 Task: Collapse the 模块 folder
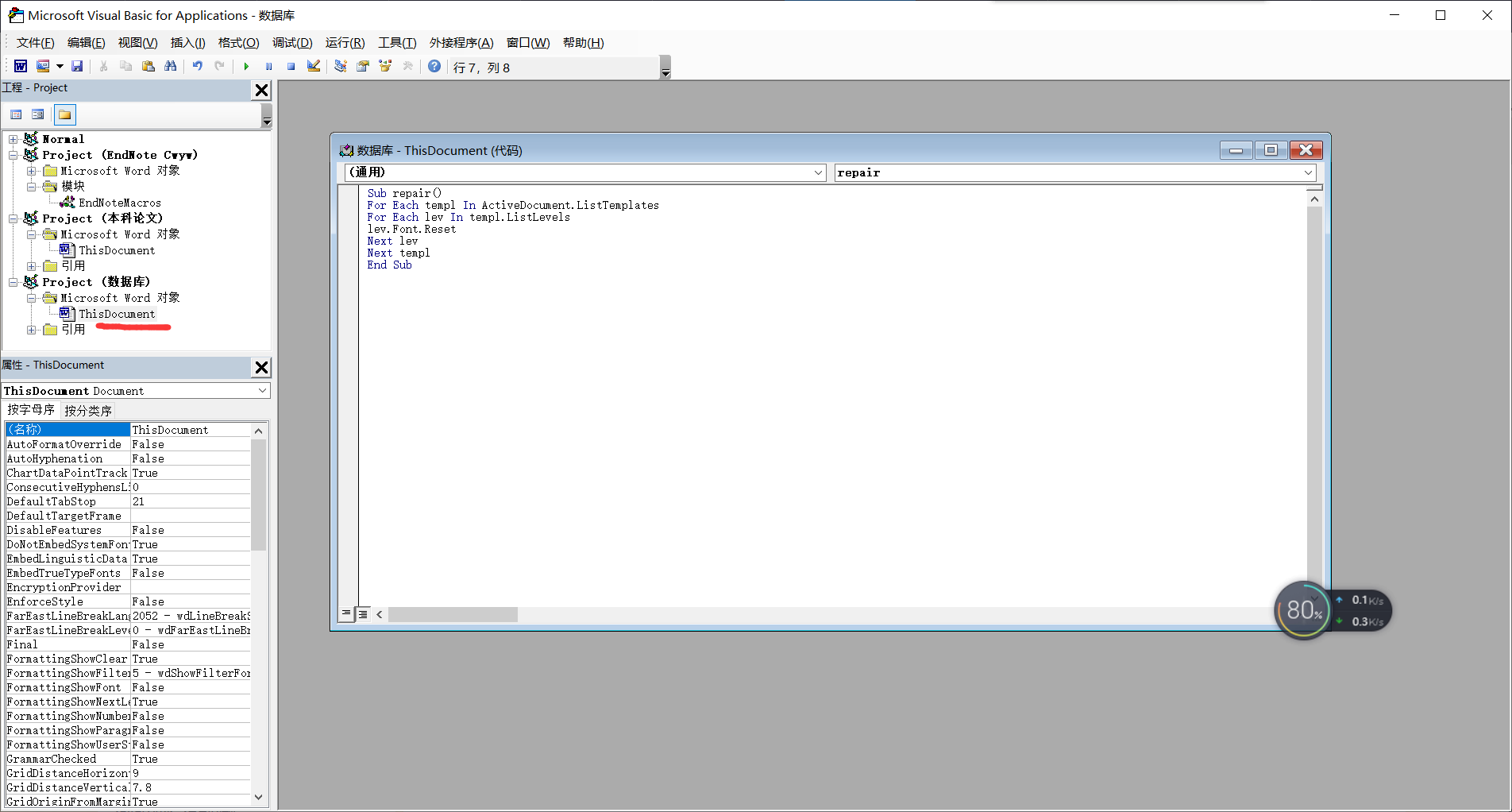pos(31,187)
